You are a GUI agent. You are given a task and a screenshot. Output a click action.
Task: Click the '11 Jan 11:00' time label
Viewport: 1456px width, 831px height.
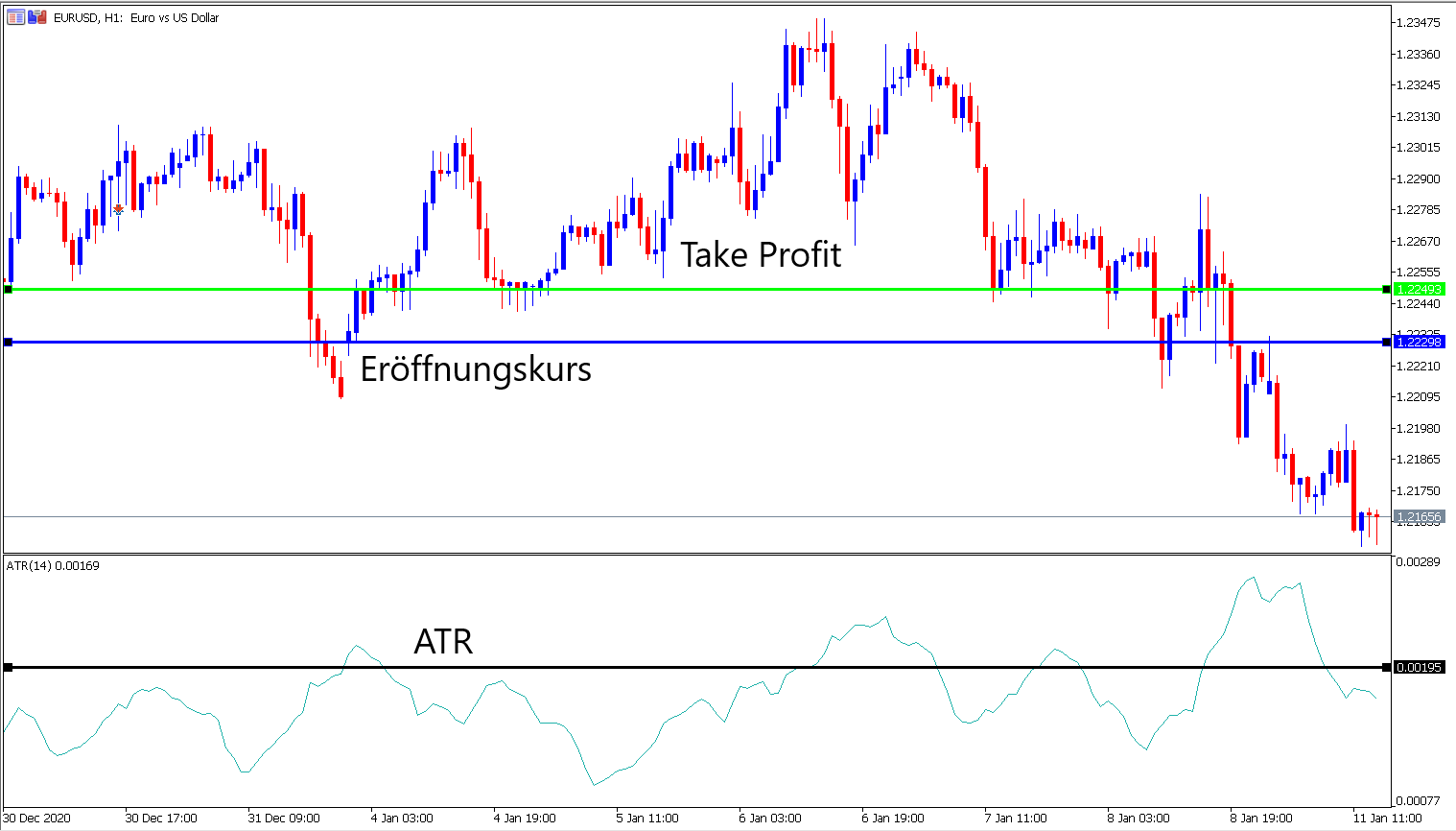(x=1387, y=819)
